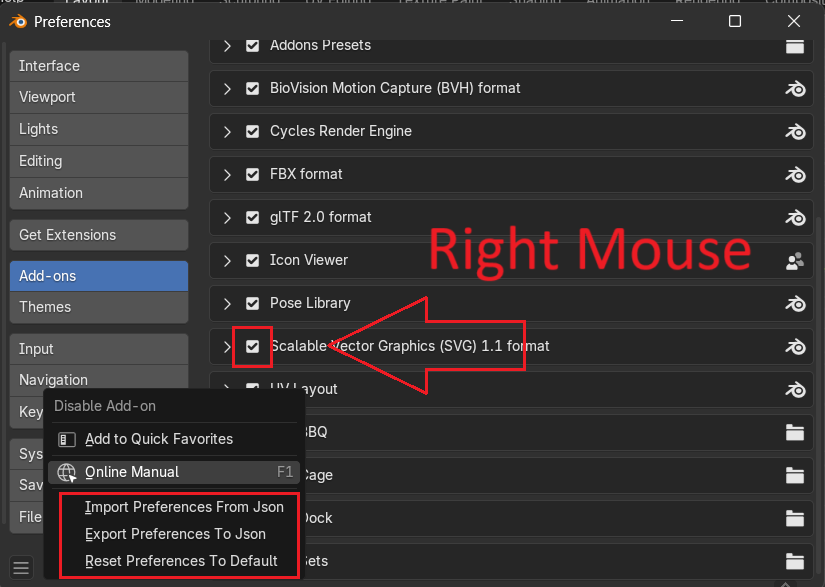
Task: Switch to the Viewport preferences category
Action: click(x=99, y=97)
